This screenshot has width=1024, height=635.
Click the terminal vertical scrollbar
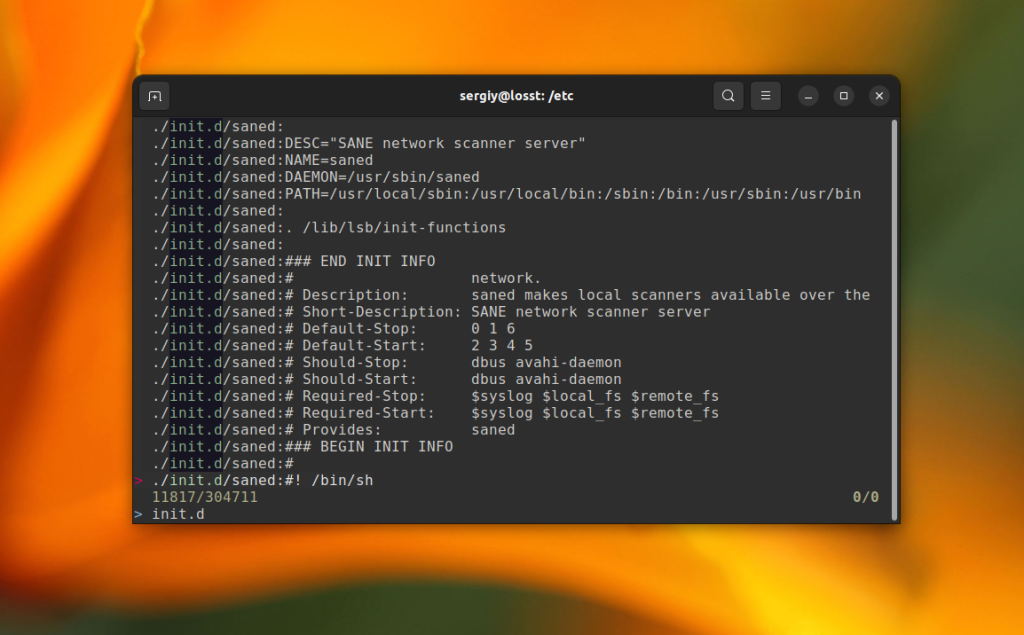(x=894, y=319)
